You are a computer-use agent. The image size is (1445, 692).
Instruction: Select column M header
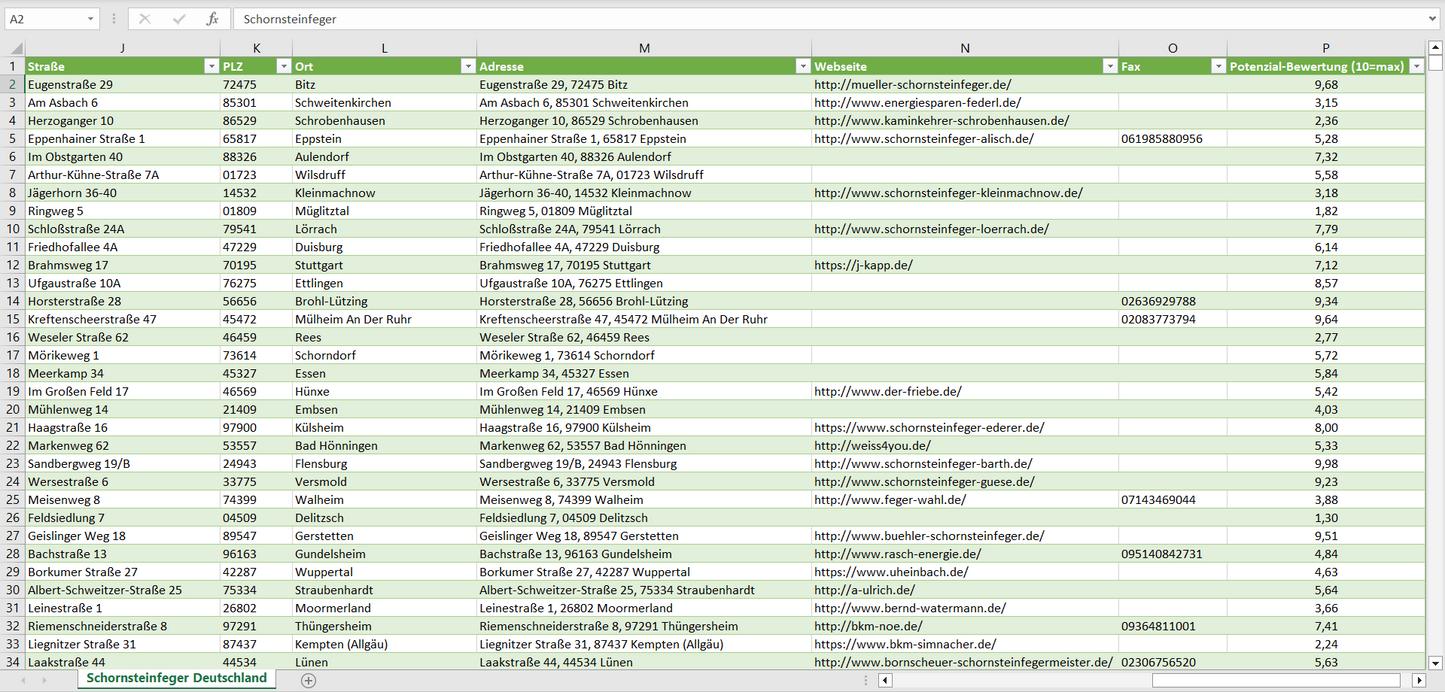644,48
